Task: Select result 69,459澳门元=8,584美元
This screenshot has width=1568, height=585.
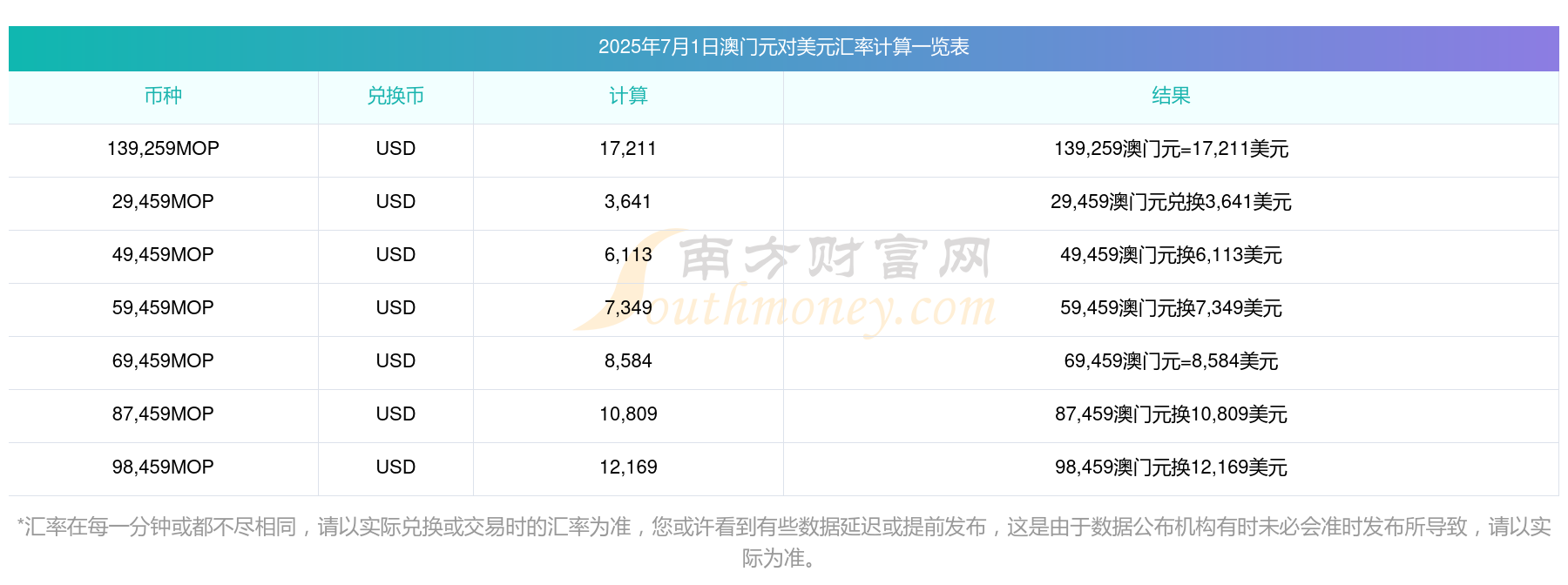Action: pos(1171,362)
